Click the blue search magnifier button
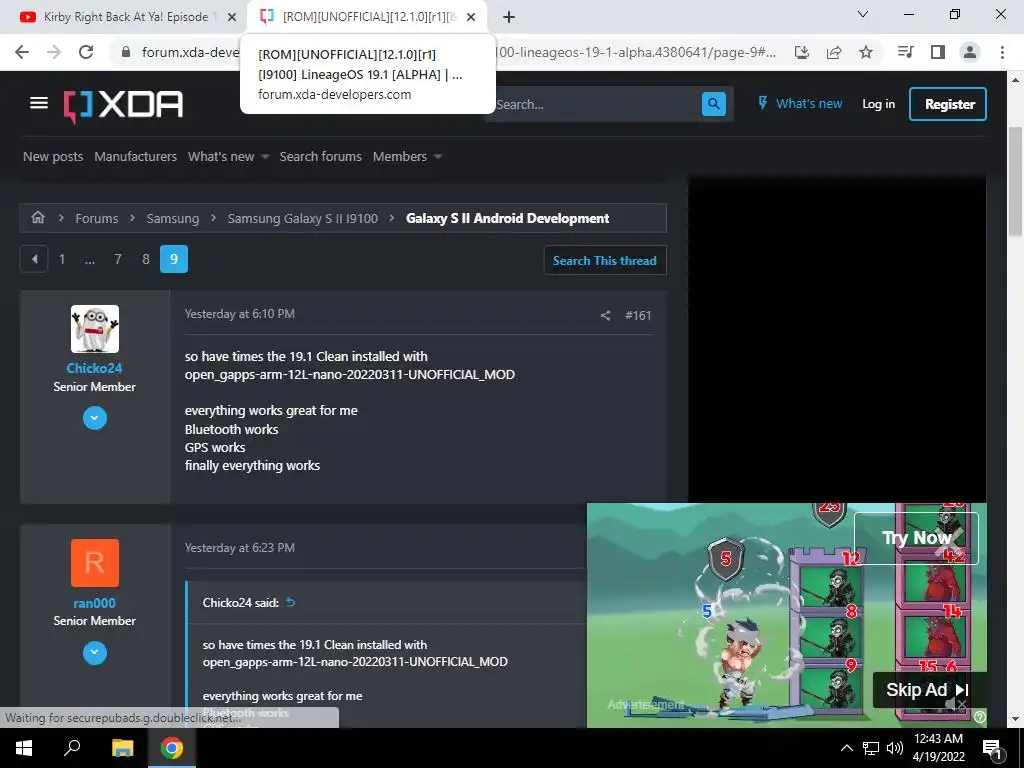The image size is (1024, 768). [714, 104]
